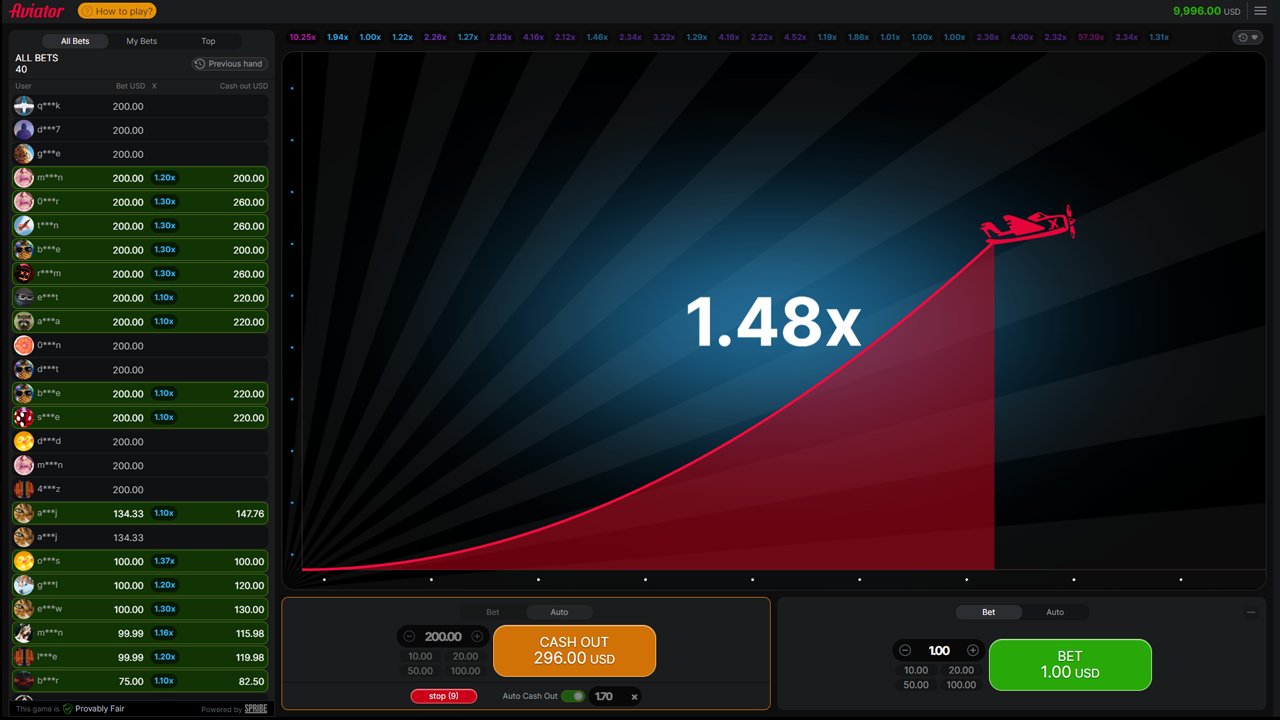Open the 10.25x round in history
The width and height of the screenshot is (1280, 720).
point(303,37)
